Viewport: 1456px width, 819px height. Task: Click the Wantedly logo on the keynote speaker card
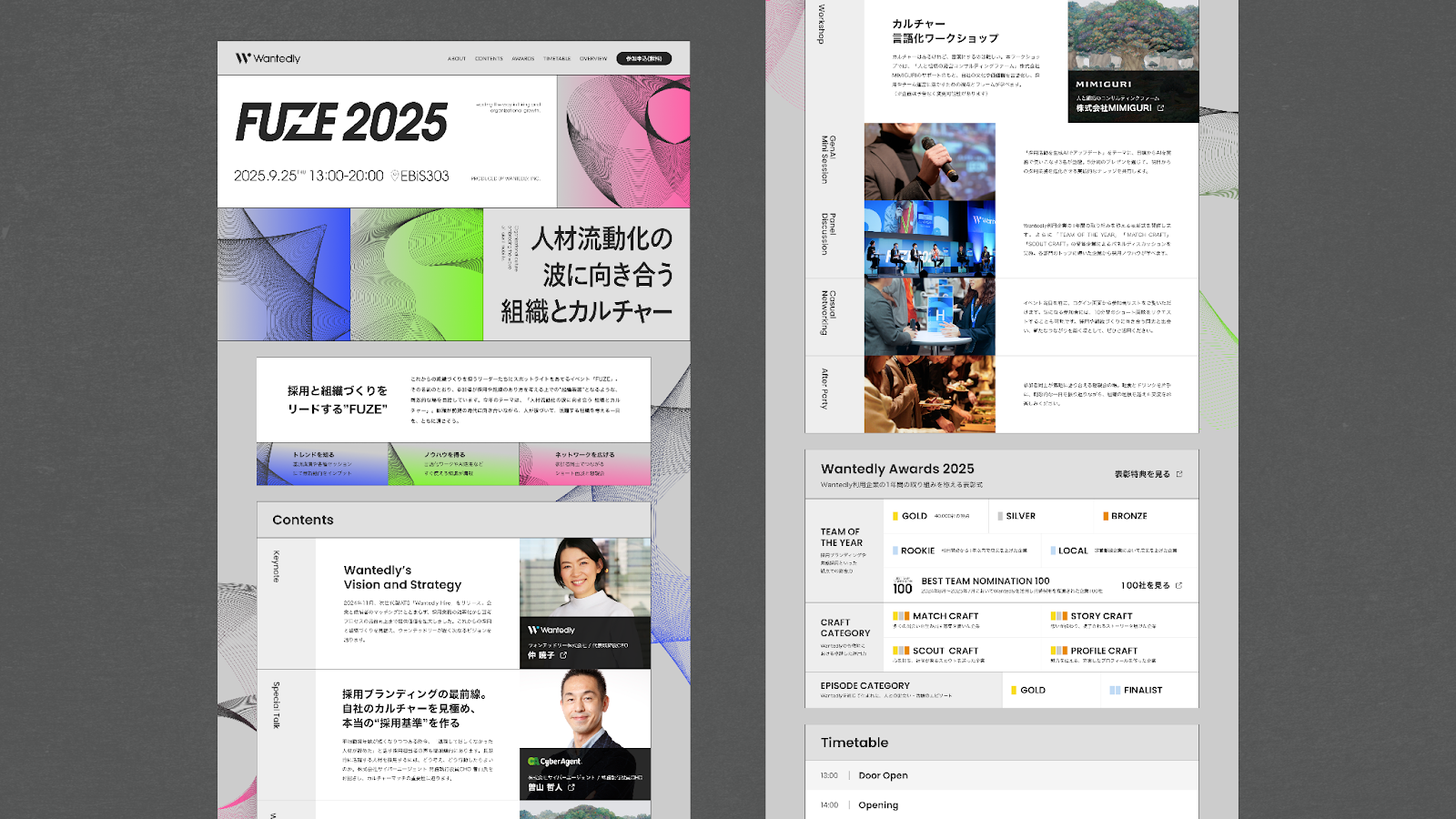551,630
